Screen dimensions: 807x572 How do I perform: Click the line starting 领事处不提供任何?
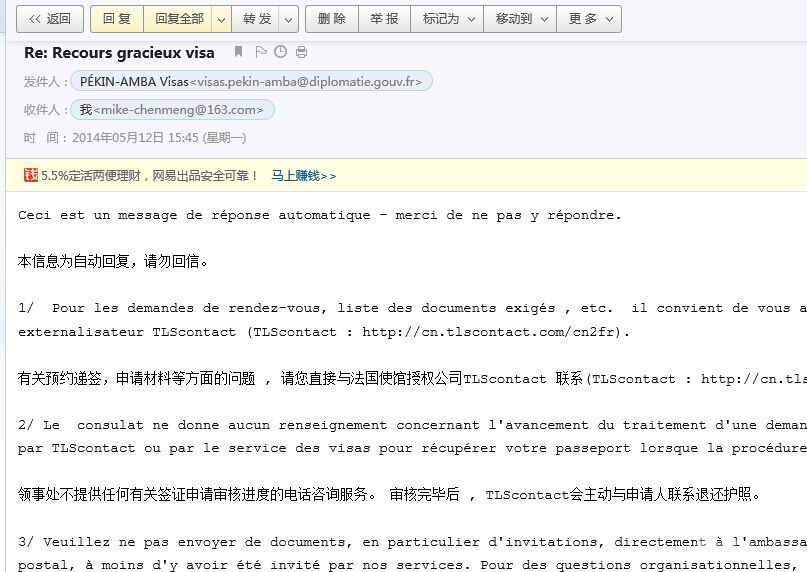point(389,495)
